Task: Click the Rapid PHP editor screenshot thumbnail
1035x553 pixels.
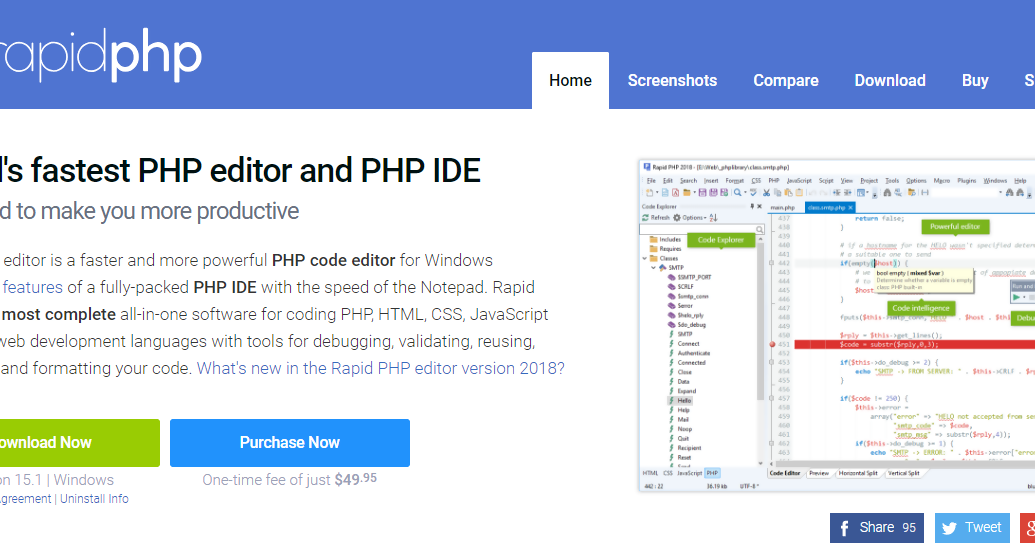Action: click(837, 325)
